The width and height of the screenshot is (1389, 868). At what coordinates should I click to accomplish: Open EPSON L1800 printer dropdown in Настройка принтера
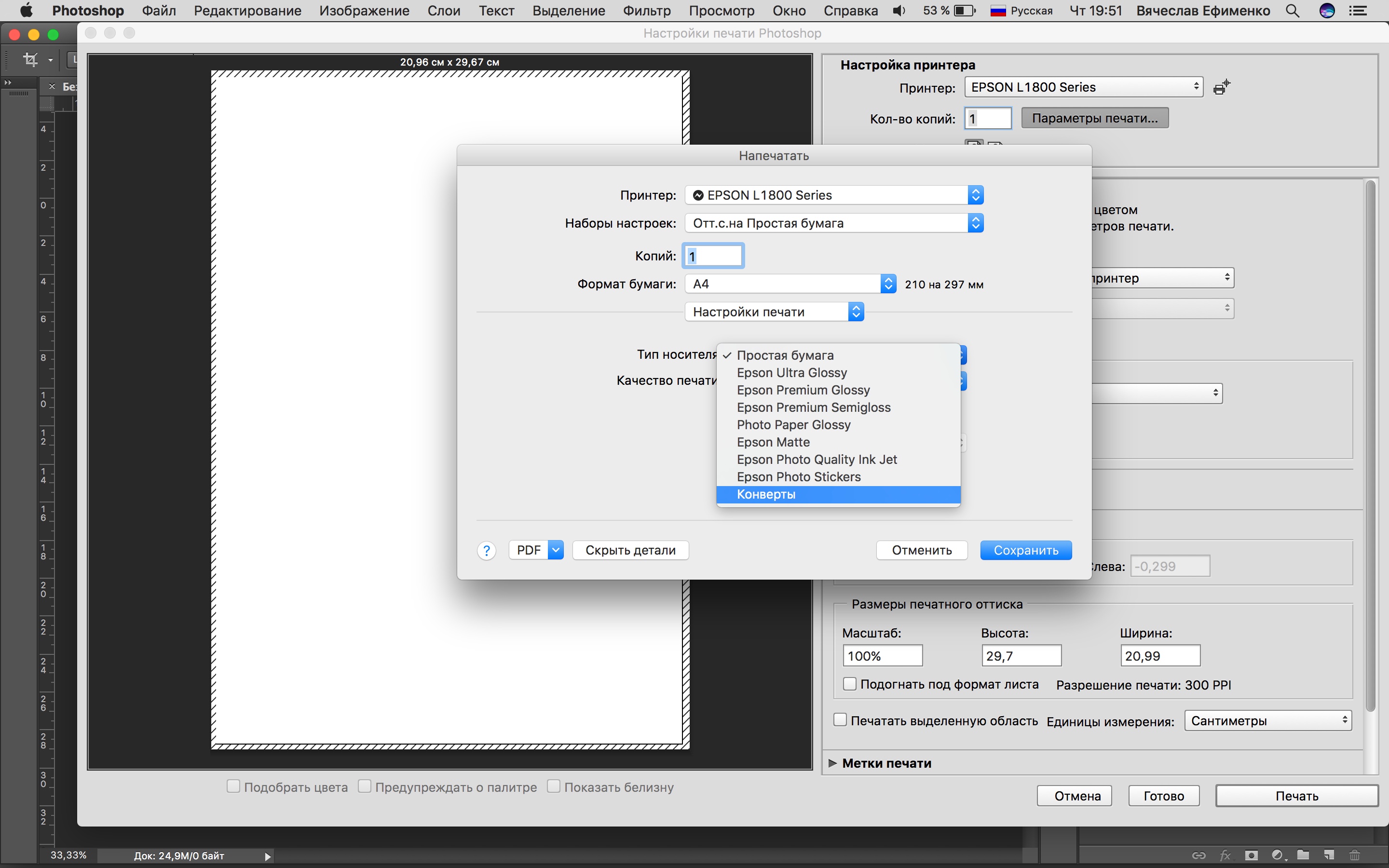coord(1084,87)
